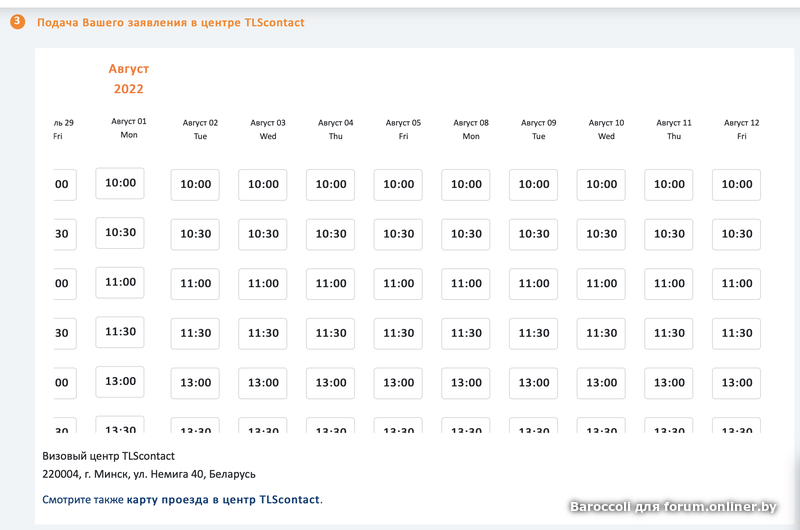Click the step 3 orange number icon
The image size is (800, 530).
(x=18, y=22)
